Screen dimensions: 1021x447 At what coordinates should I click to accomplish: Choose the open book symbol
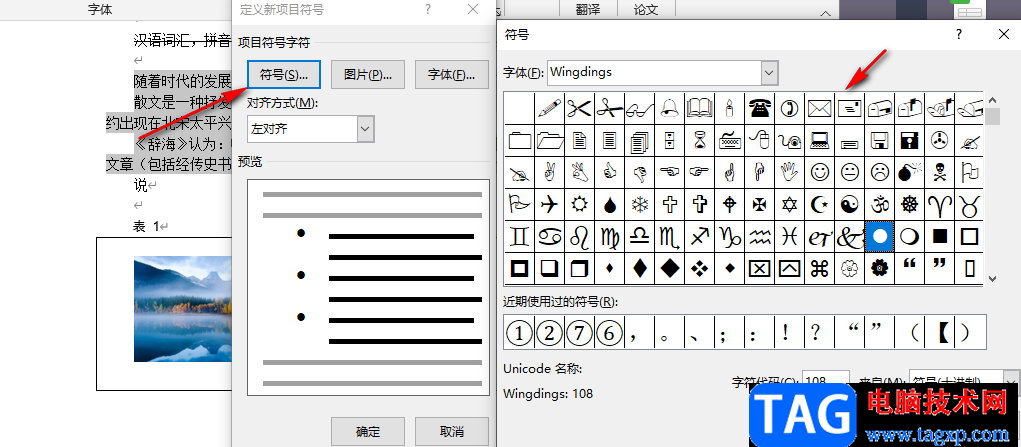coord(699,107)
